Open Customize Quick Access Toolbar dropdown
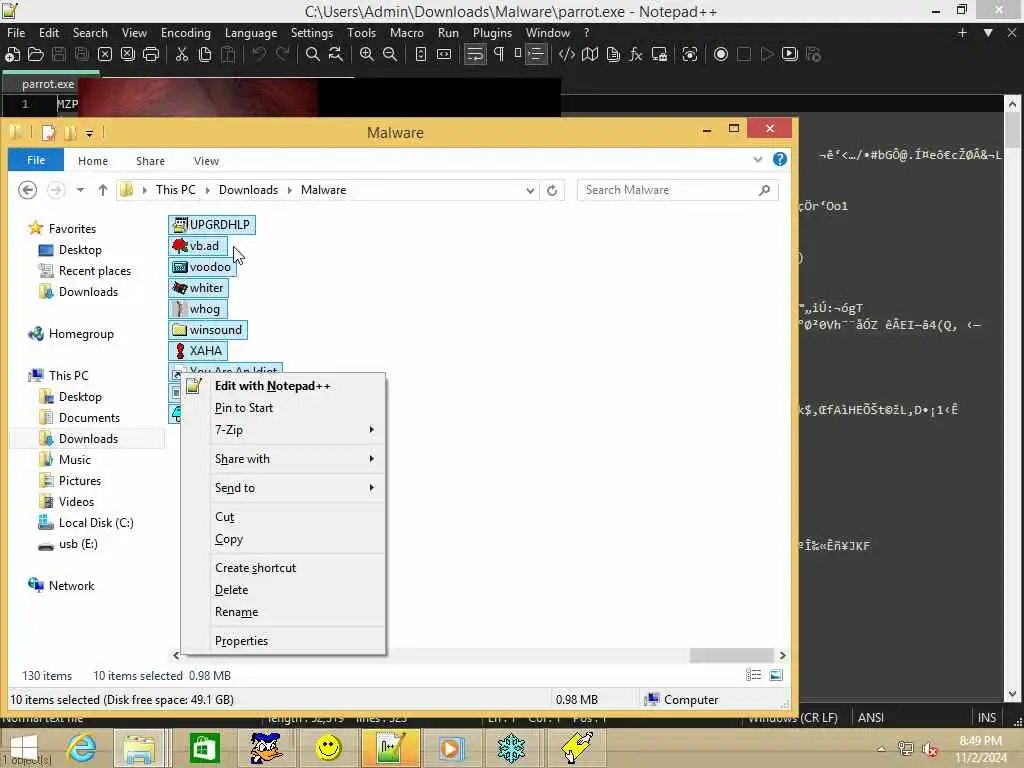Image resolution: width=1024 pixels, height=768 pixels. click(89, 133)
